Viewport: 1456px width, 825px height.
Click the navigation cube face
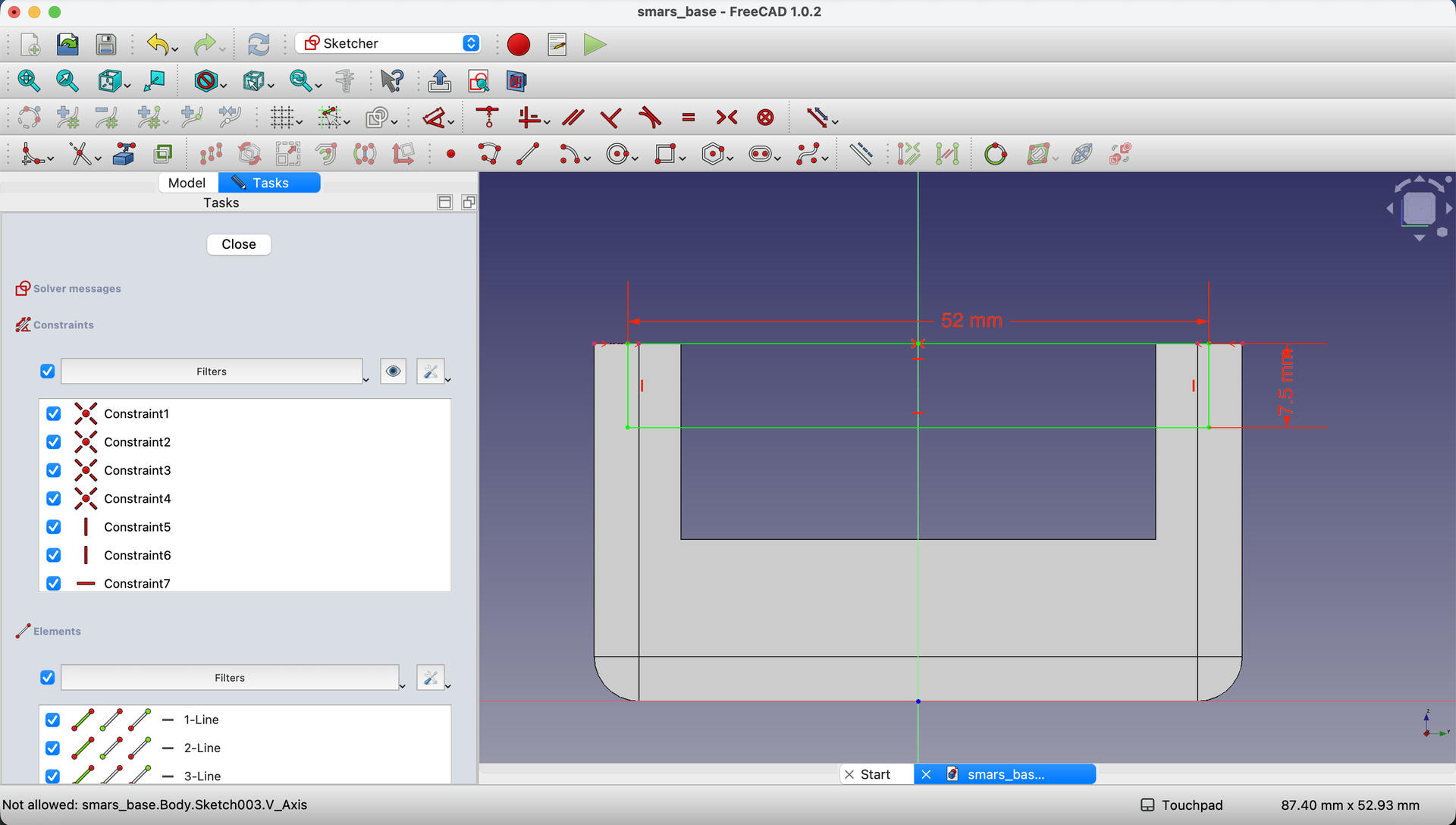pyautogui.click(x=1419, y=208)
